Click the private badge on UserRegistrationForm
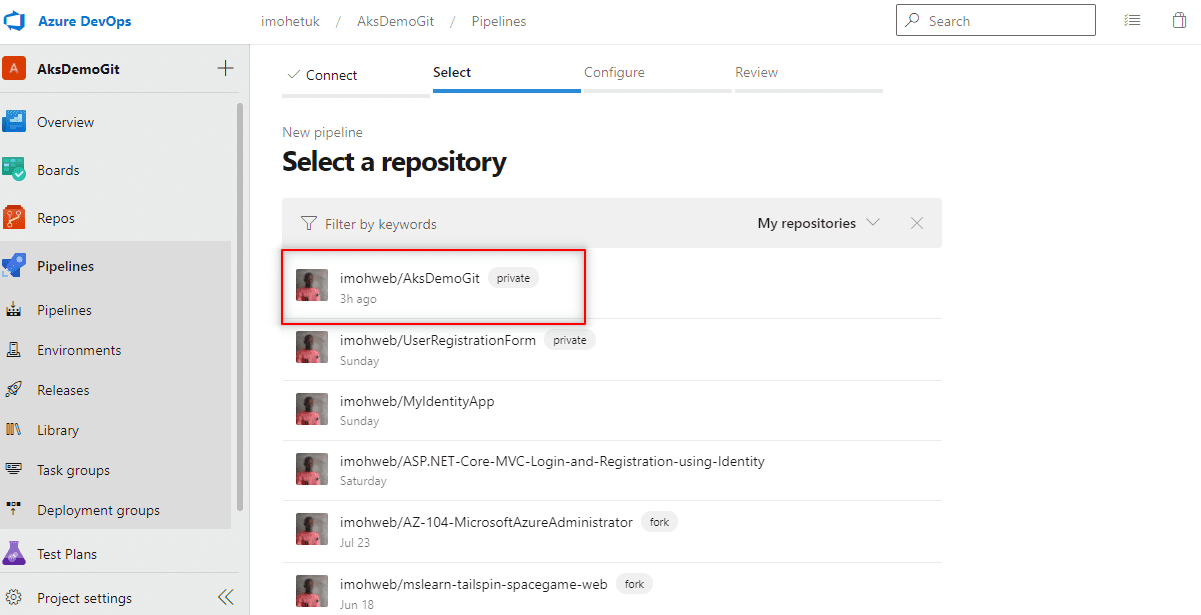 tap(570, 340)
